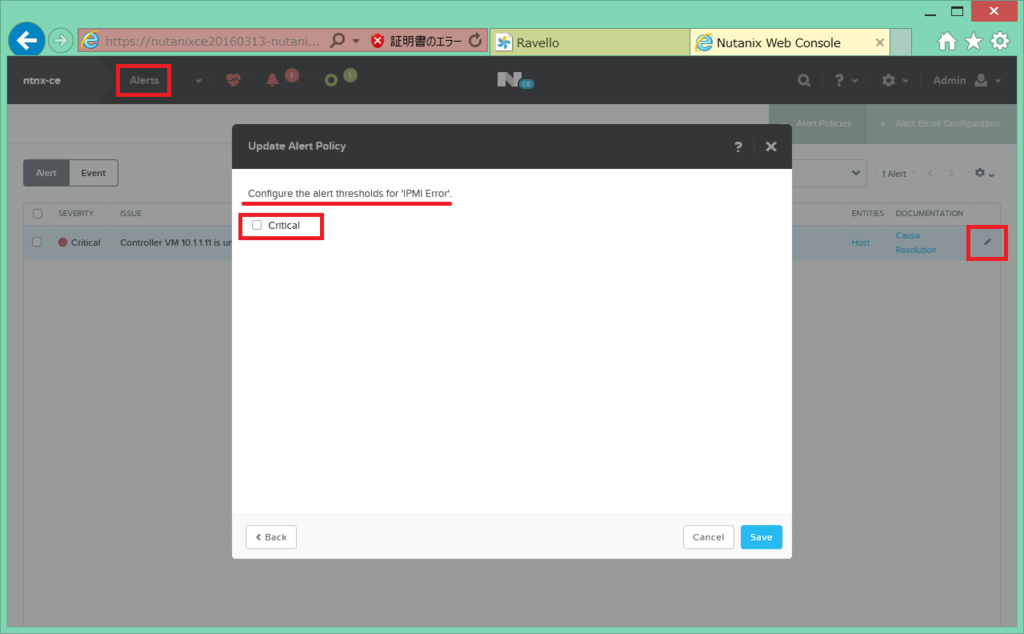Sort by the SEVERITY column header
This screenshot has height=634, width=1024.
click(x=76, y=214)
